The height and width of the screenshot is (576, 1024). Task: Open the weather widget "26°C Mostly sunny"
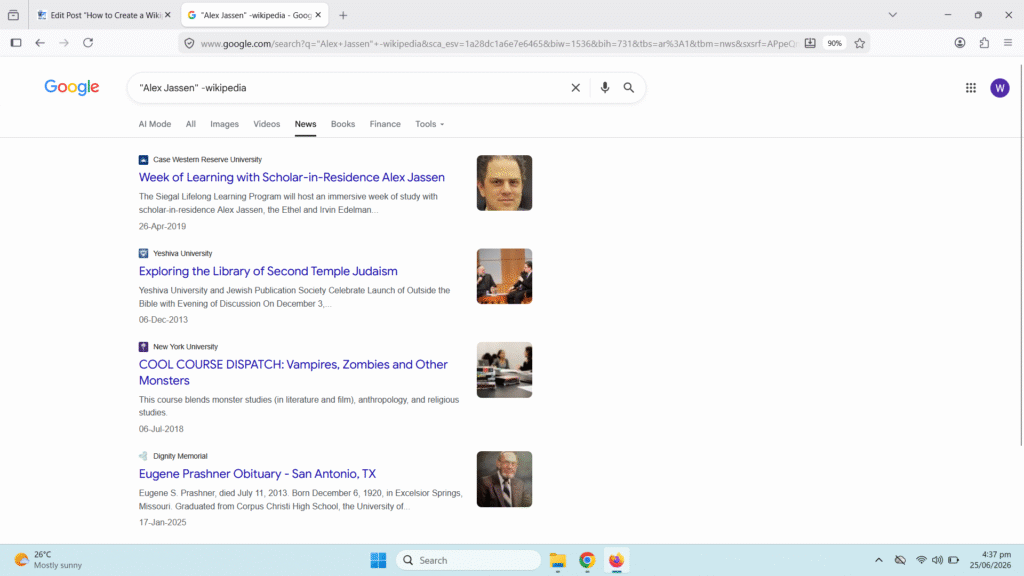tap(49, 560)
